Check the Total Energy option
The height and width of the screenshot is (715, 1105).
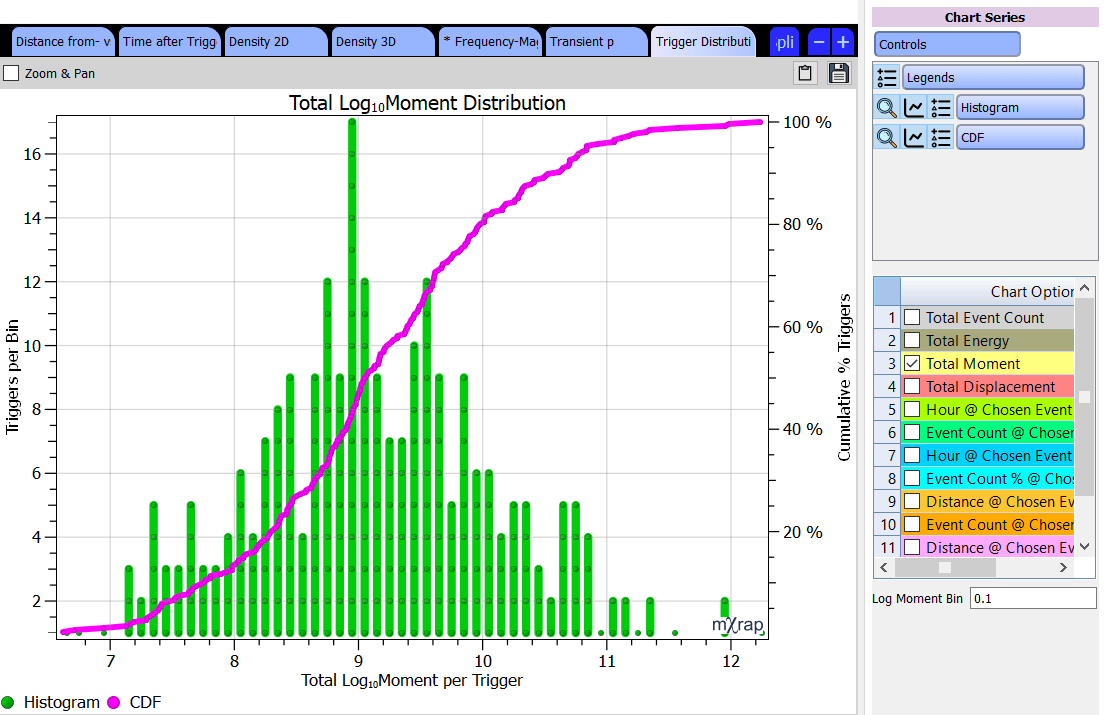(x=912, y=341)
